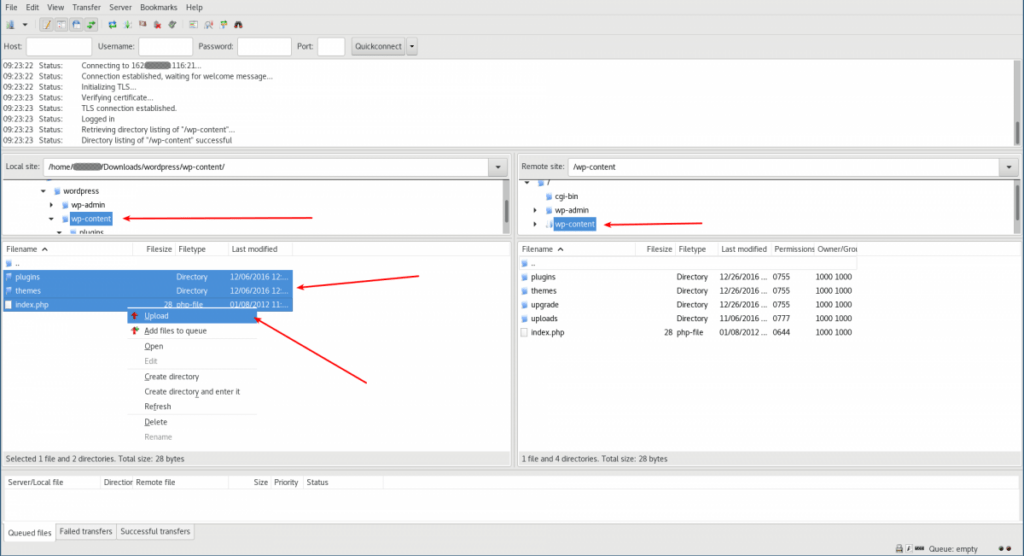Toggle directory comparison in toolbar
The height and width of the screenshot is (556, 1024).
click(208, 25)
